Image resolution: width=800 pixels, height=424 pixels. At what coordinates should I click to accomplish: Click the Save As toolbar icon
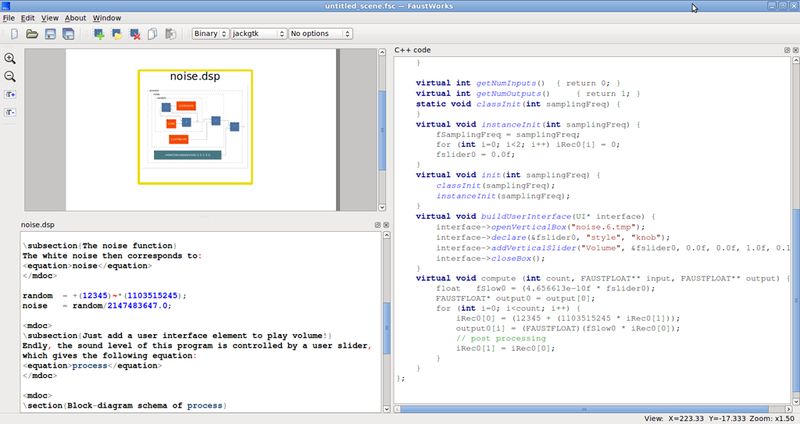(x=68, y=34)
